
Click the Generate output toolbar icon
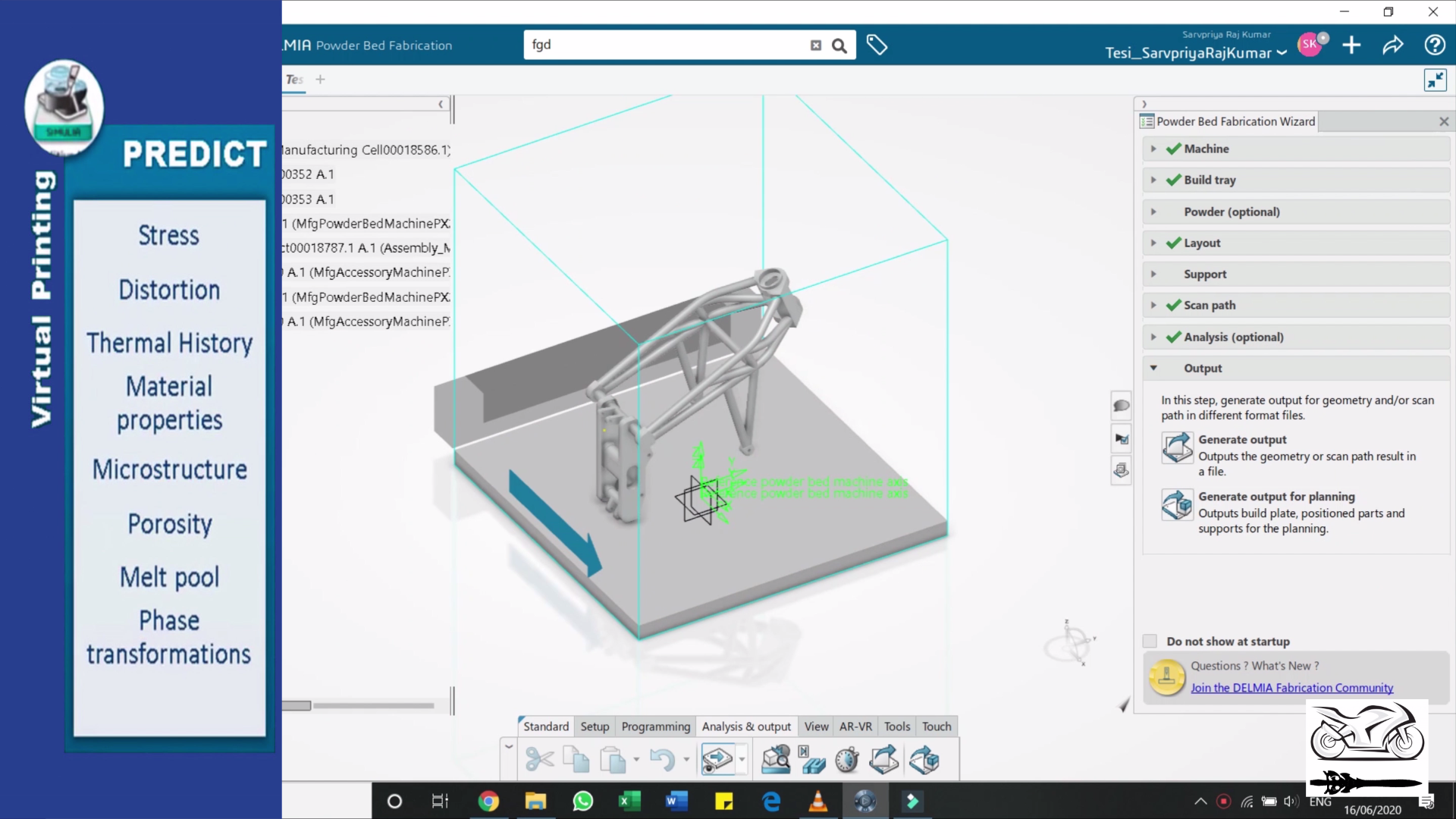coord(884,759)
